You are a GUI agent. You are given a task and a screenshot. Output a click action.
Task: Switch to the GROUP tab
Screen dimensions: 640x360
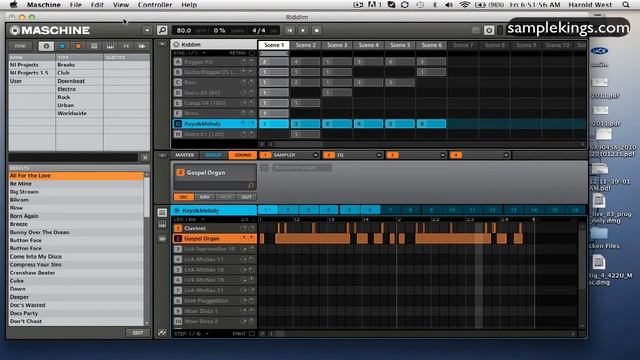coord(213,155)
